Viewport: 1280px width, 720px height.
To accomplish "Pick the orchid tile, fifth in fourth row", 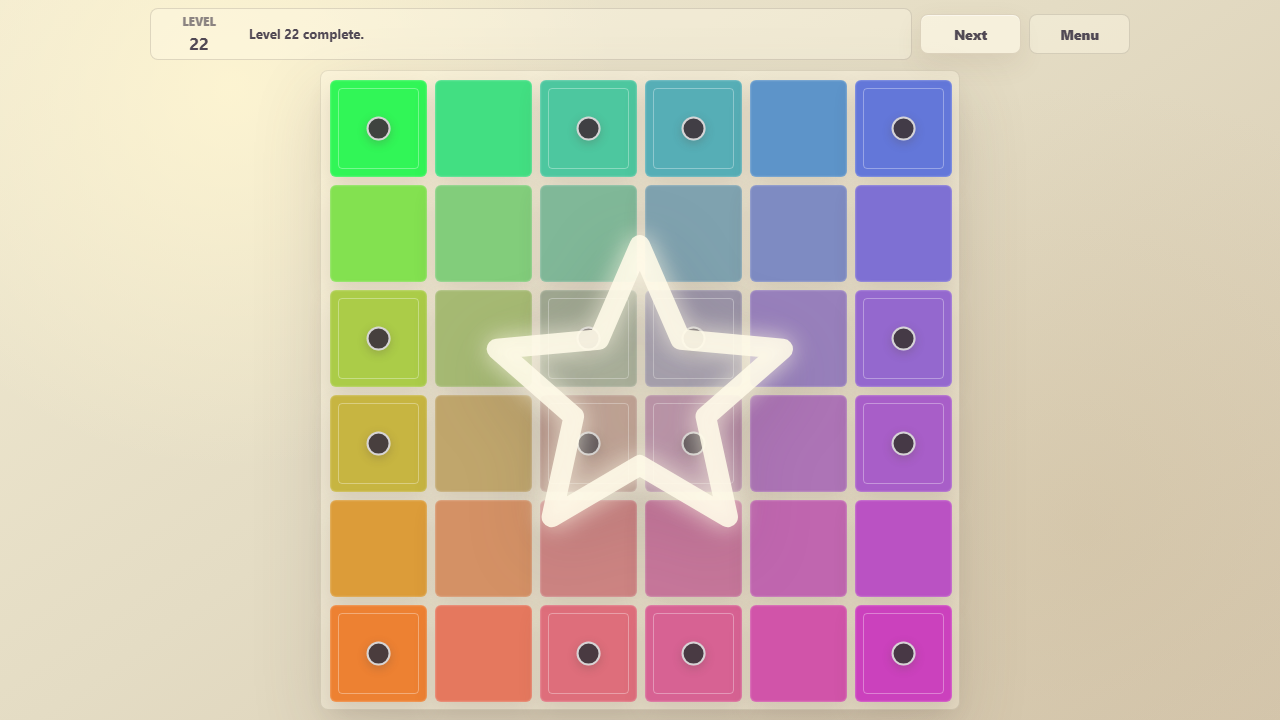I will (798, 443).
